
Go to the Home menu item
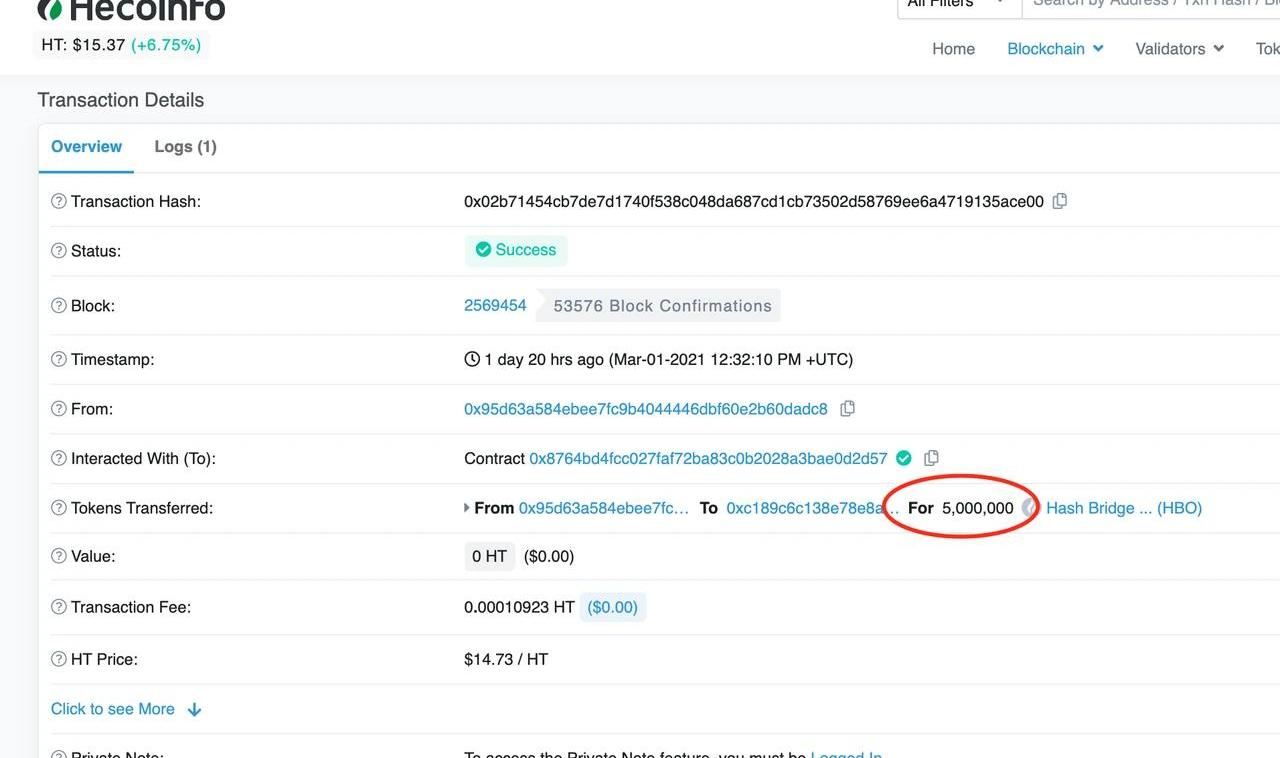pos(953,49)
